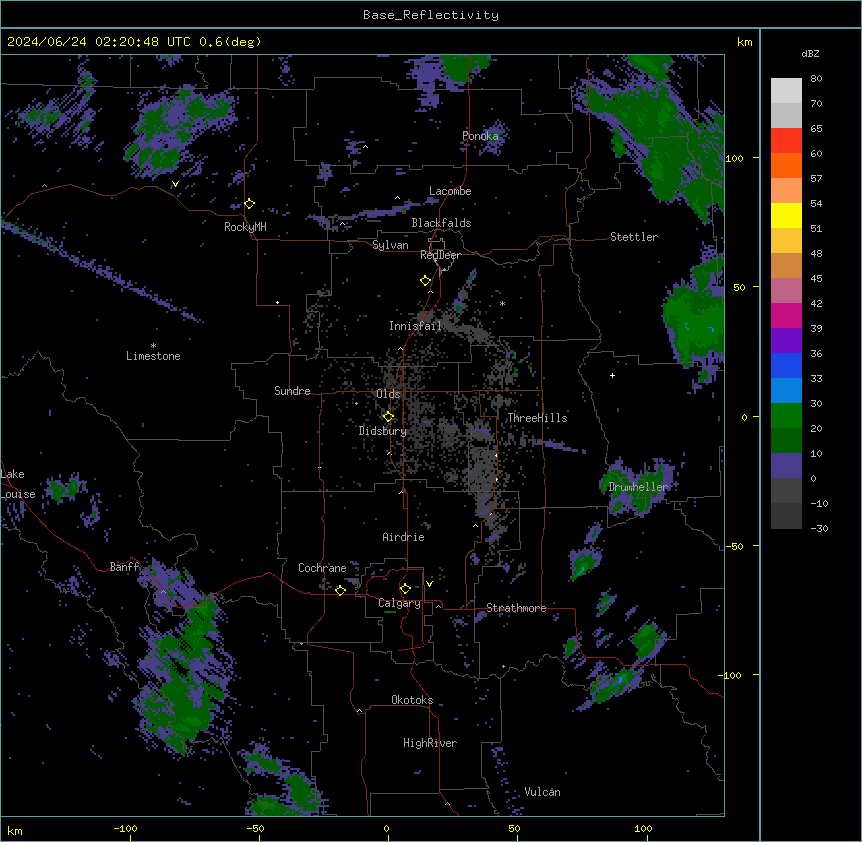Click the Stettler city label
The width and height of the screenshot is (862, 842).
634,237
